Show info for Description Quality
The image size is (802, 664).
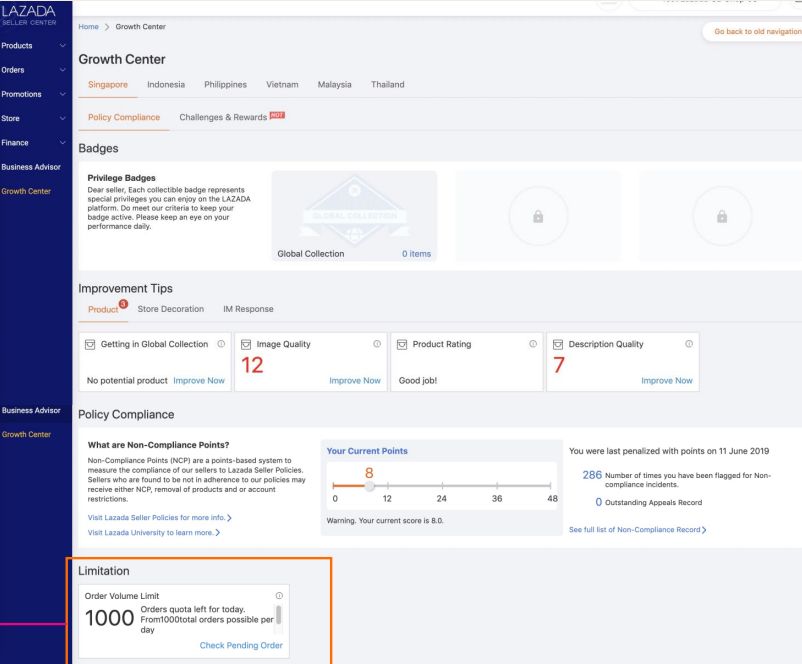click(x=689, y=344)
